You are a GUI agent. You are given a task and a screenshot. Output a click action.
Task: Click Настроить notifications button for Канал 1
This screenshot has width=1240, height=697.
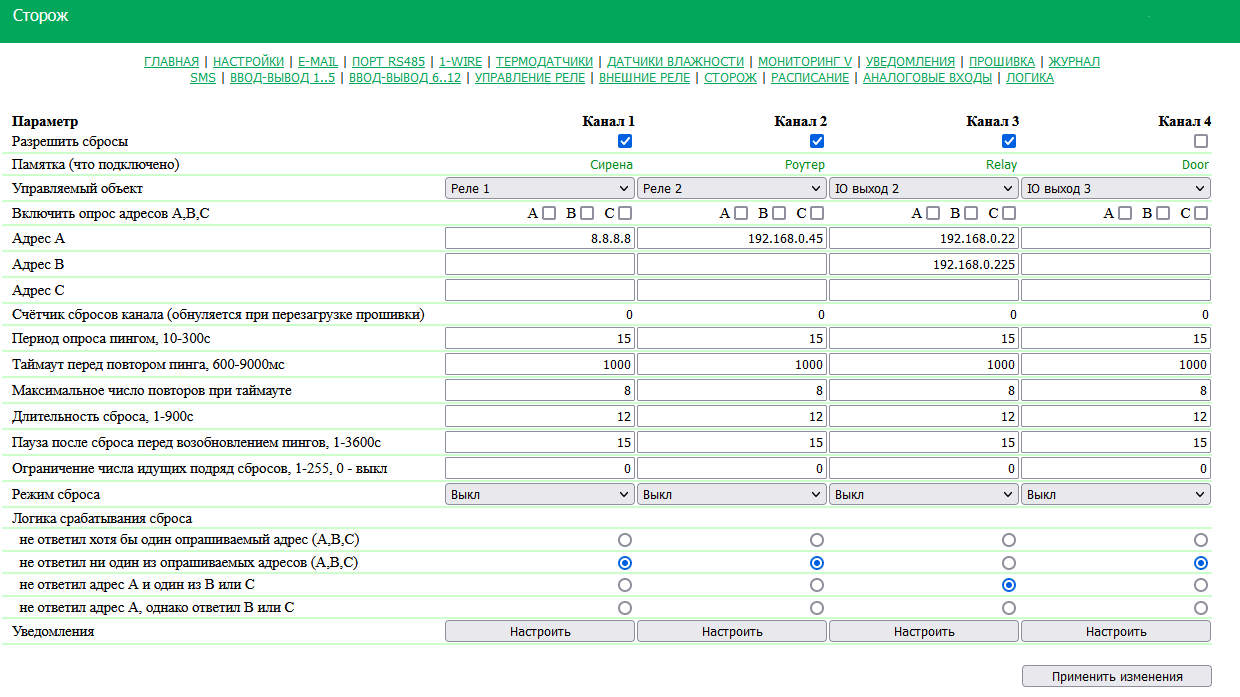(540, 631)
